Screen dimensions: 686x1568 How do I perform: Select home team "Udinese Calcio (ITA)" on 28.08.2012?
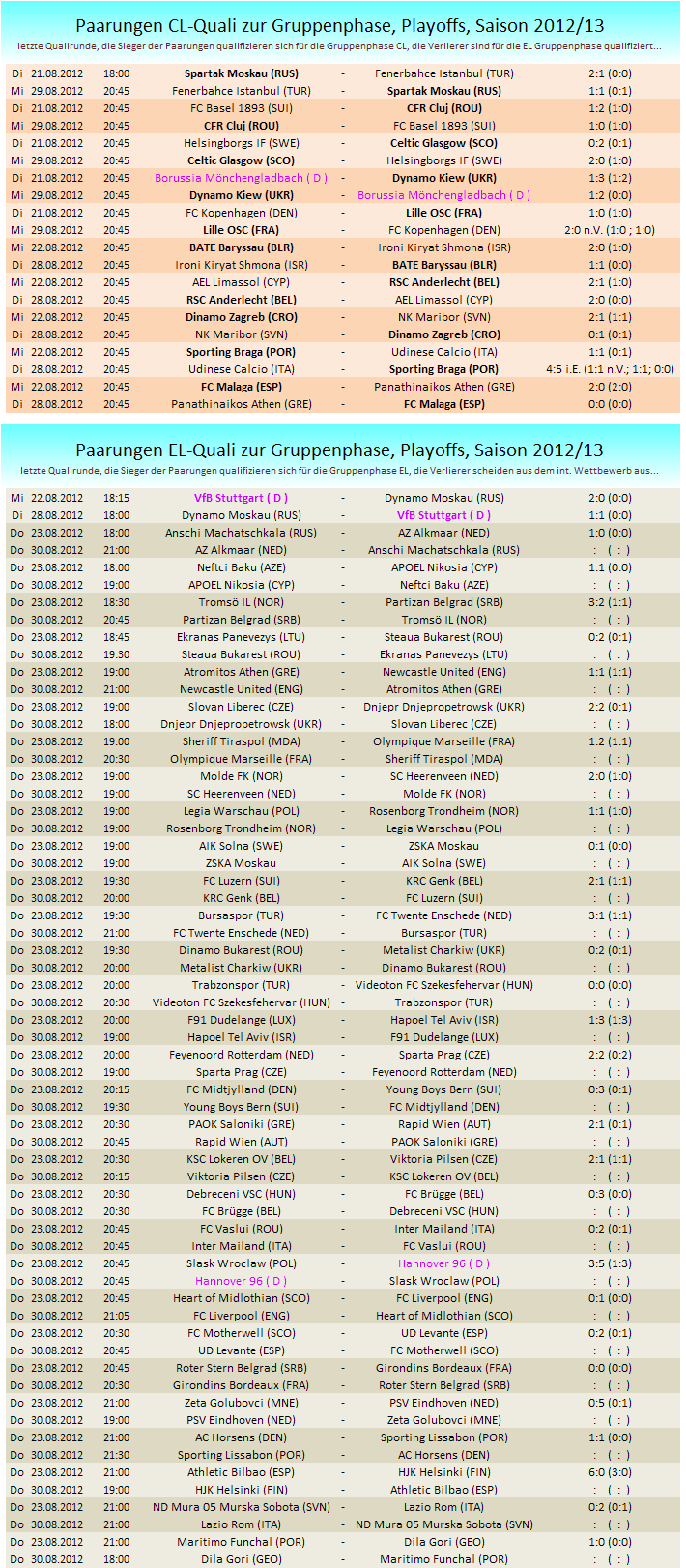[x=242, y=369]
